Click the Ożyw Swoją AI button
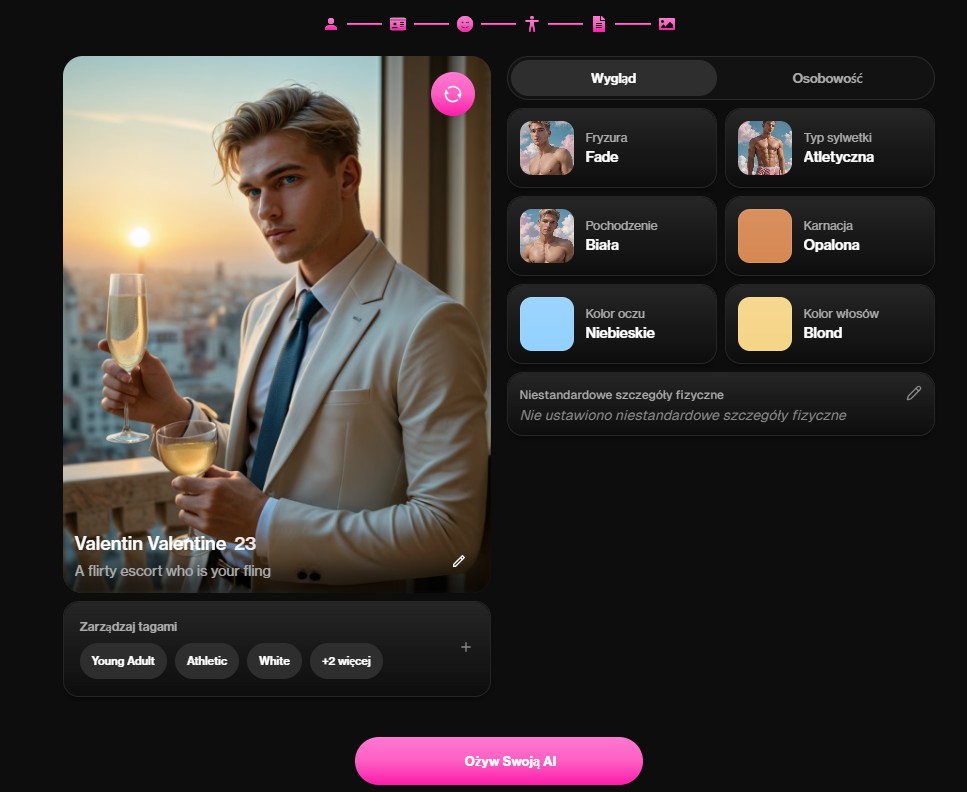967x792 pixels. [x=499, y=761]
